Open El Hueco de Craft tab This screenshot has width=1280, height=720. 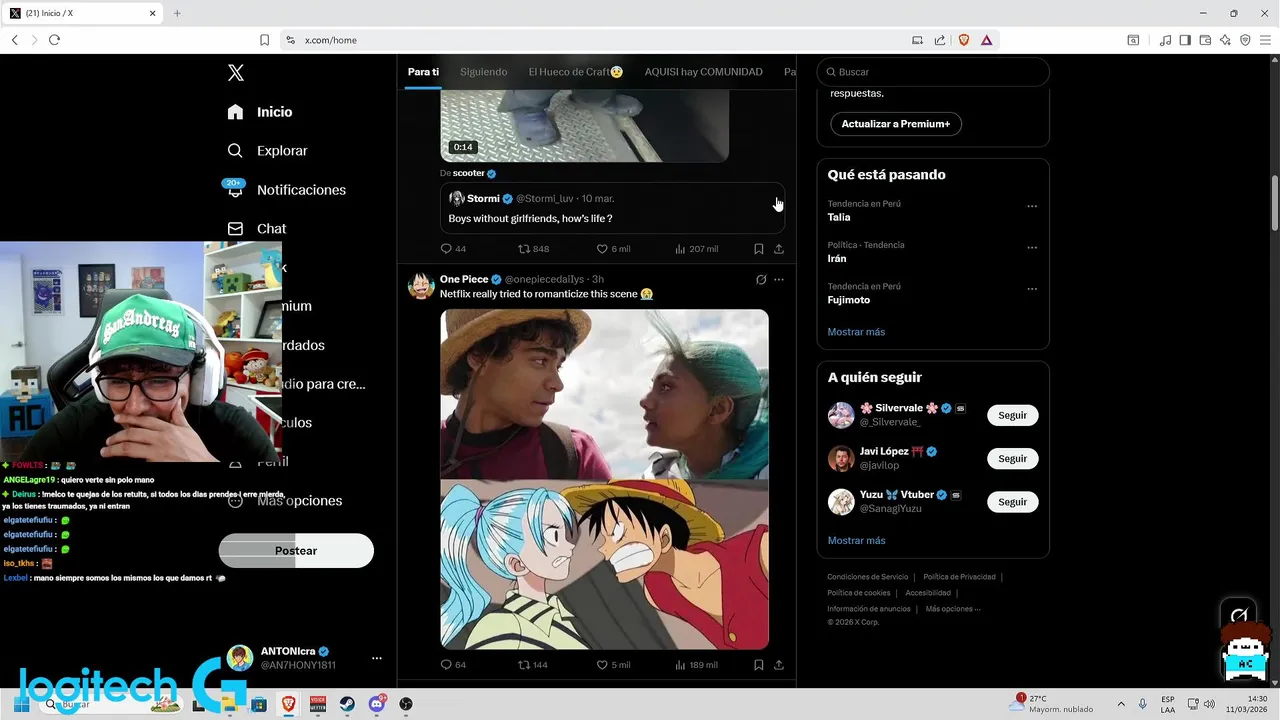tap(576, 72)
